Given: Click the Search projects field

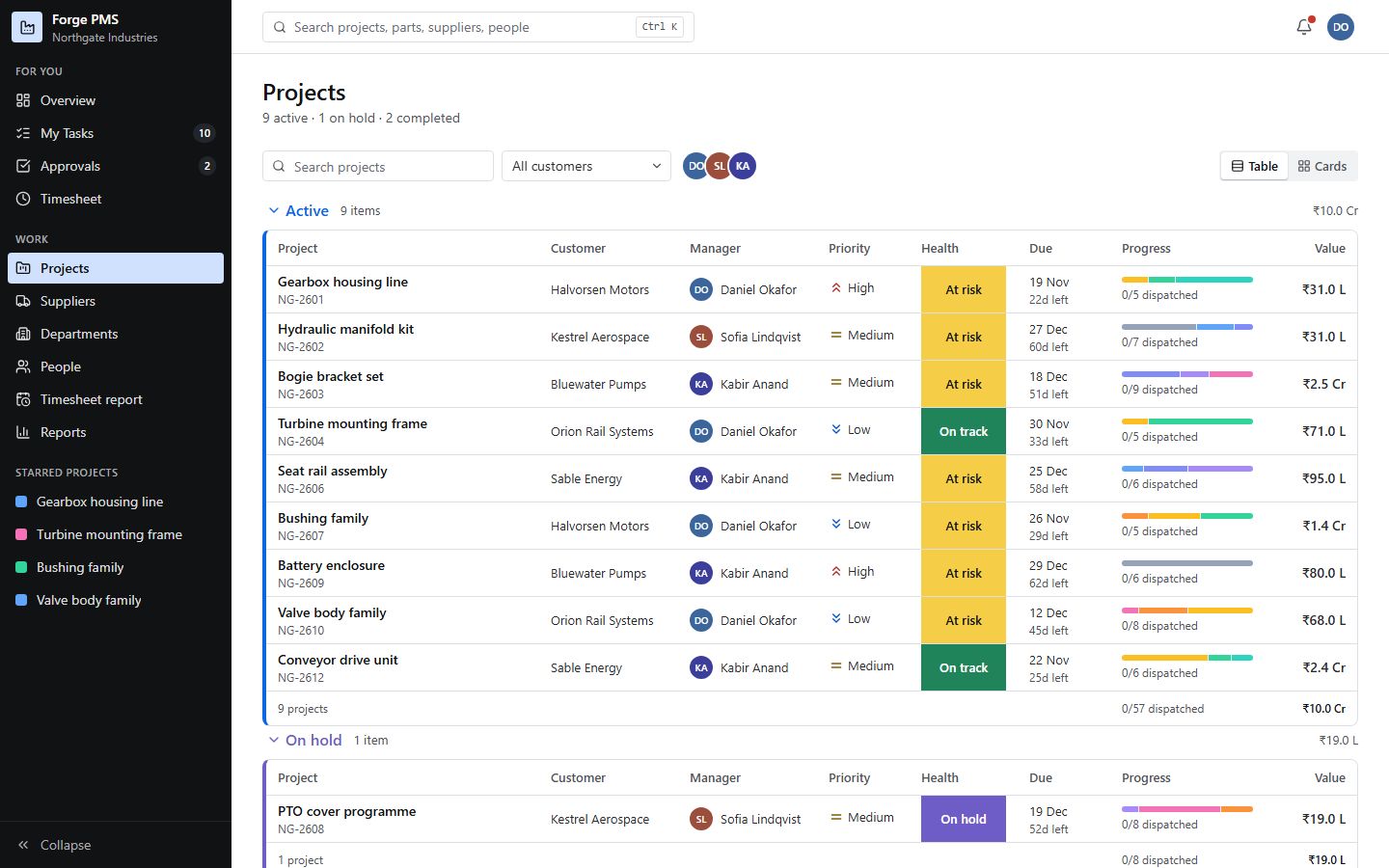Looking at the screenshot, I should (x=378, y=166).
